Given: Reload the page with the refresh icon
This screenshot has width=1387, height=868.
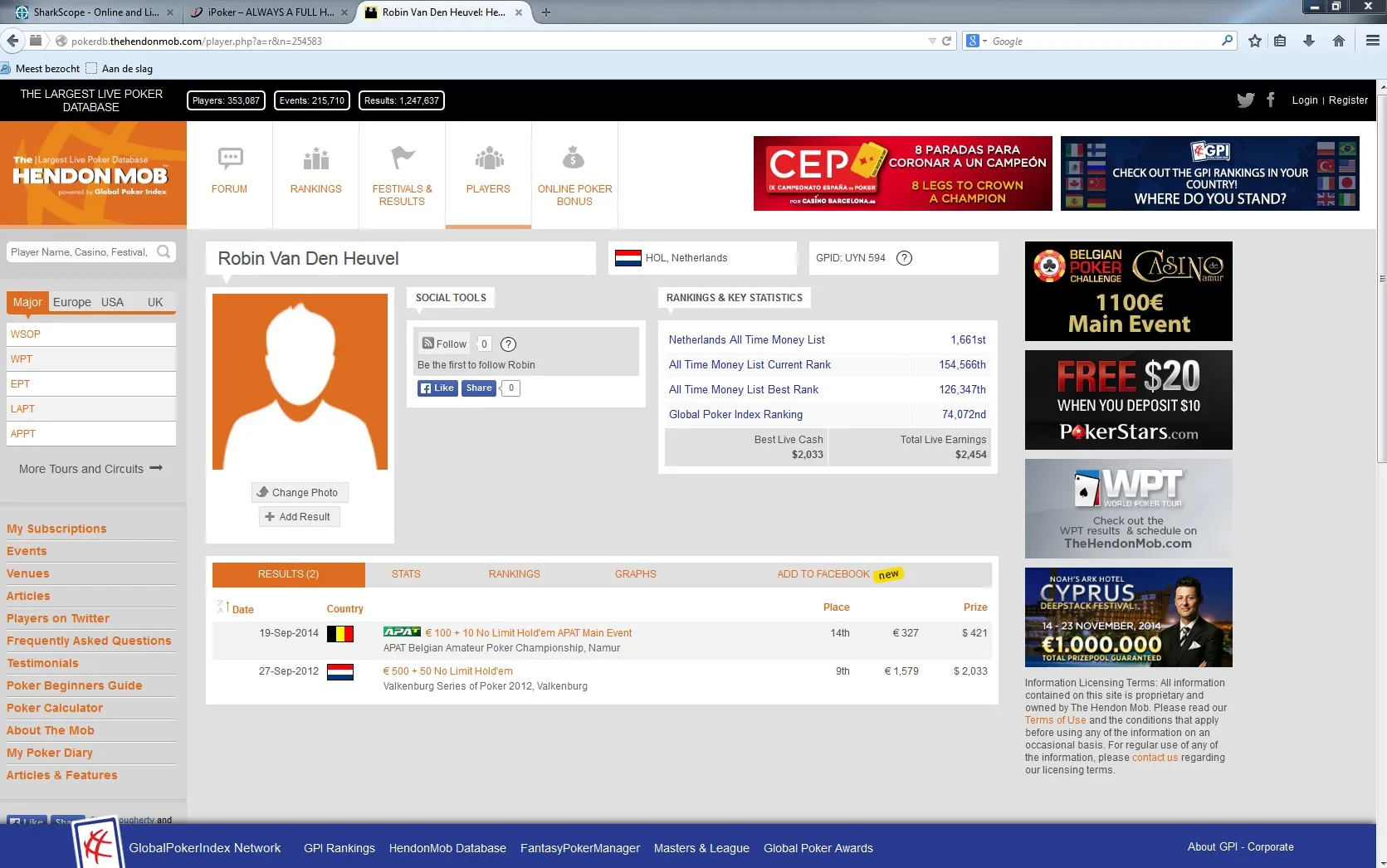Looking at the screenshot, I should point(946,41).
